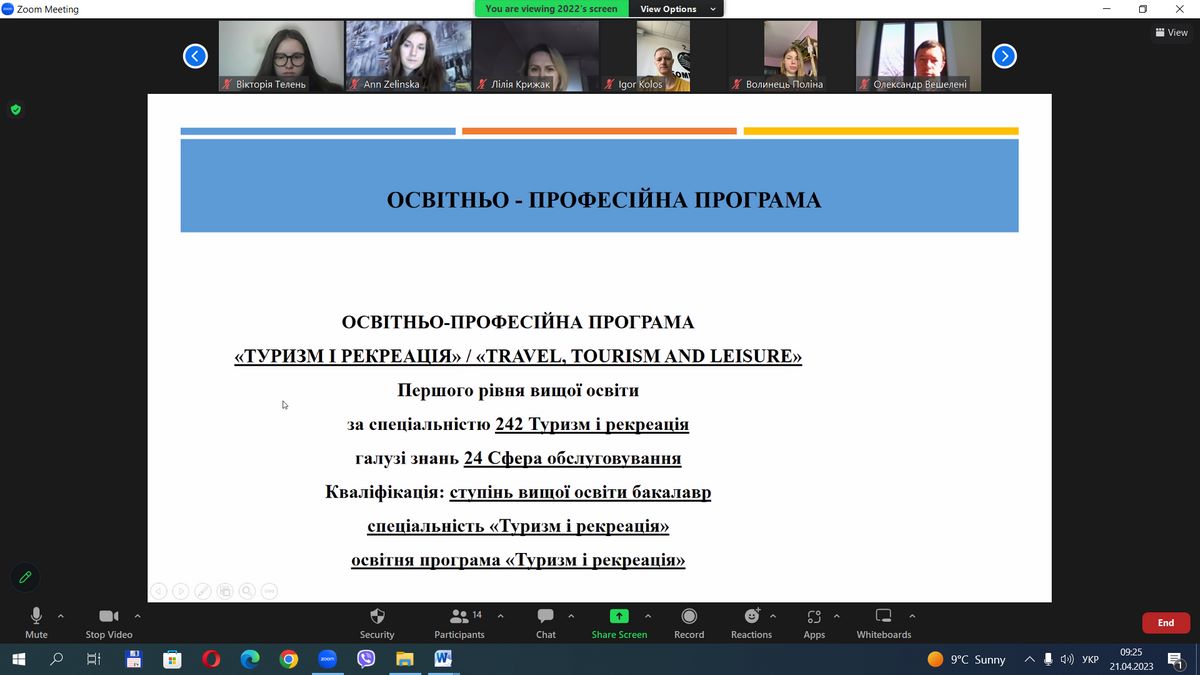The image size is (1200, 675).
Task: Click the green Share Screen icon
Action: [619, 616]
